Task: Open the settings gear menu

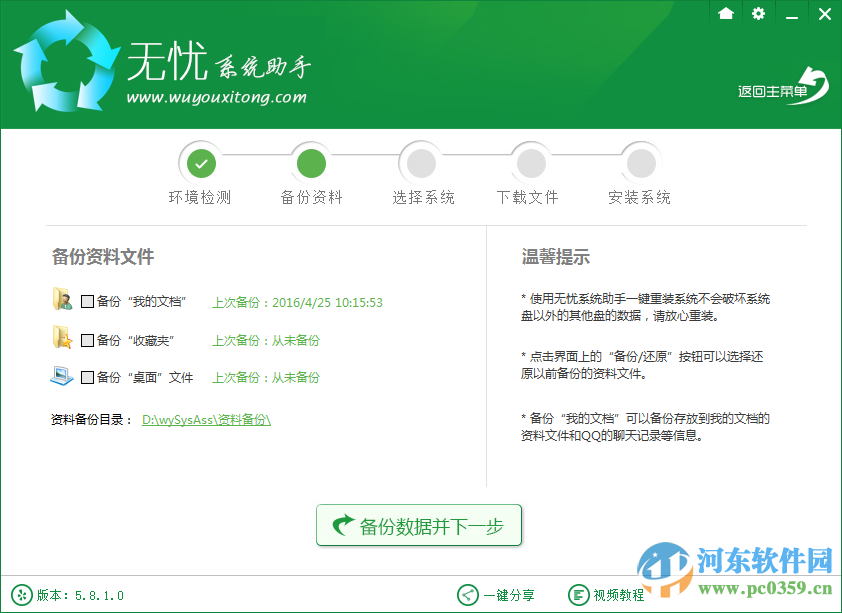Action: tap(758, 14)
